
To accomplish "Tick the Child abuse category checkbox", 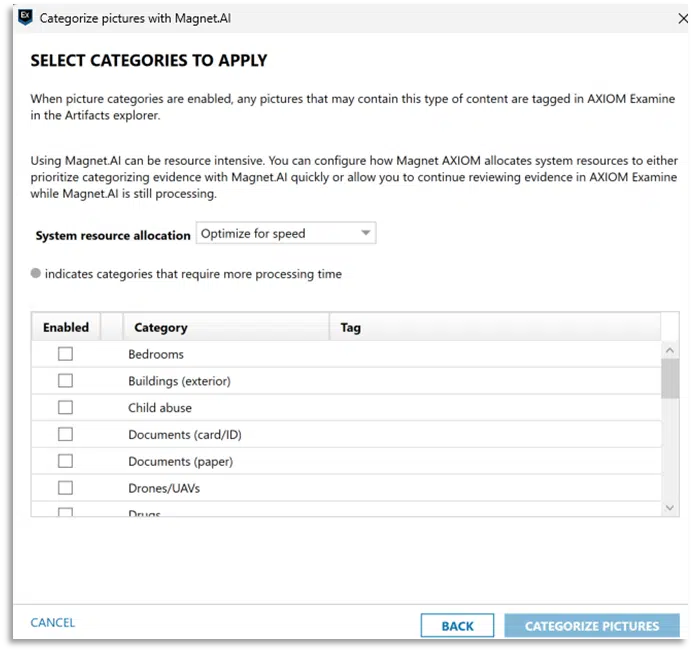I will (65, 408).
